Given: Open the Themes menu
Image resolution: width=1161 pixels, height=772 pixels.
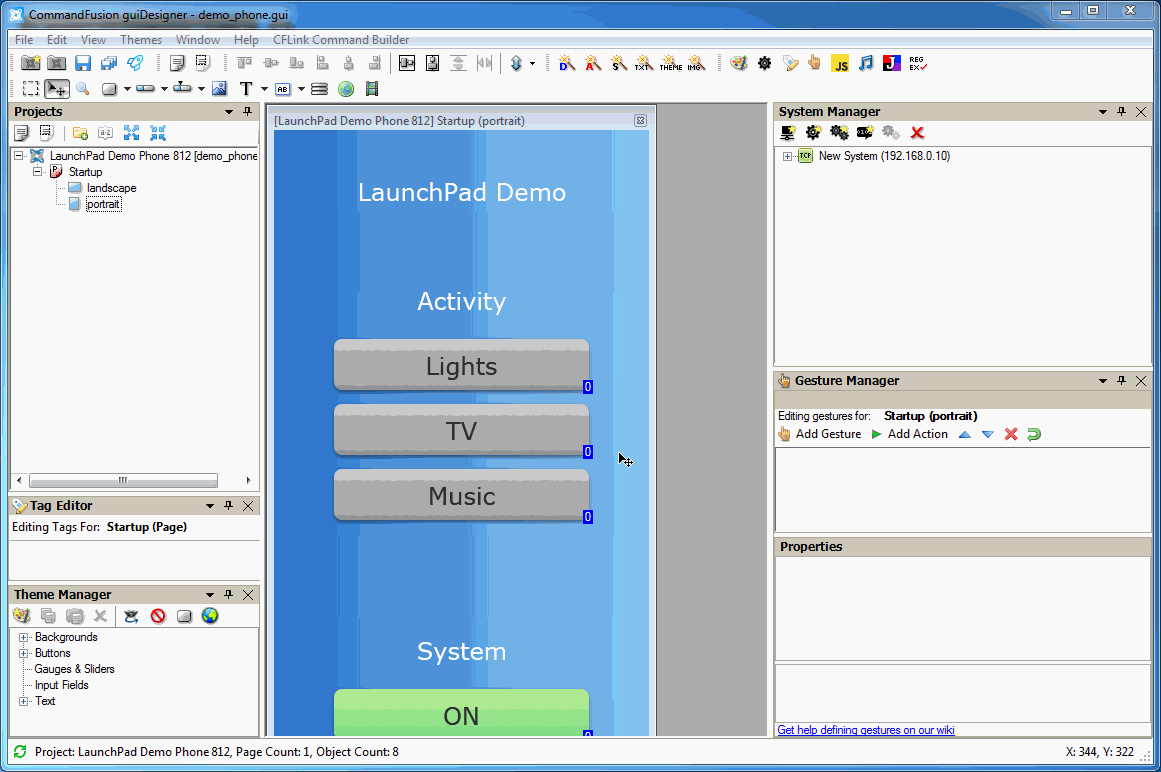Looking at the screenshot, I should [x=140, y=40].
